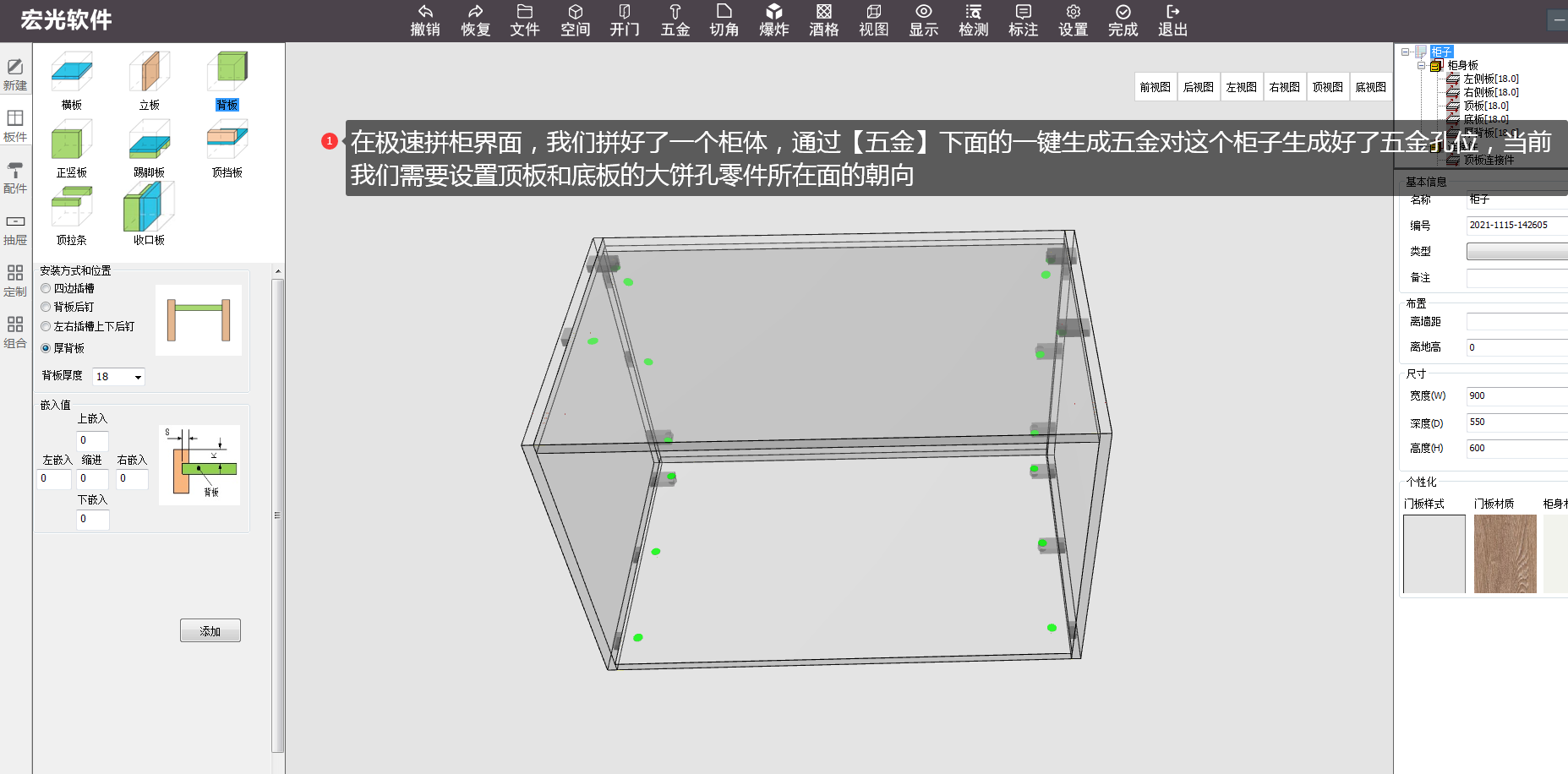Switch to 左视图 left view
The image size is (1568, 774).
click(1242, 87)
